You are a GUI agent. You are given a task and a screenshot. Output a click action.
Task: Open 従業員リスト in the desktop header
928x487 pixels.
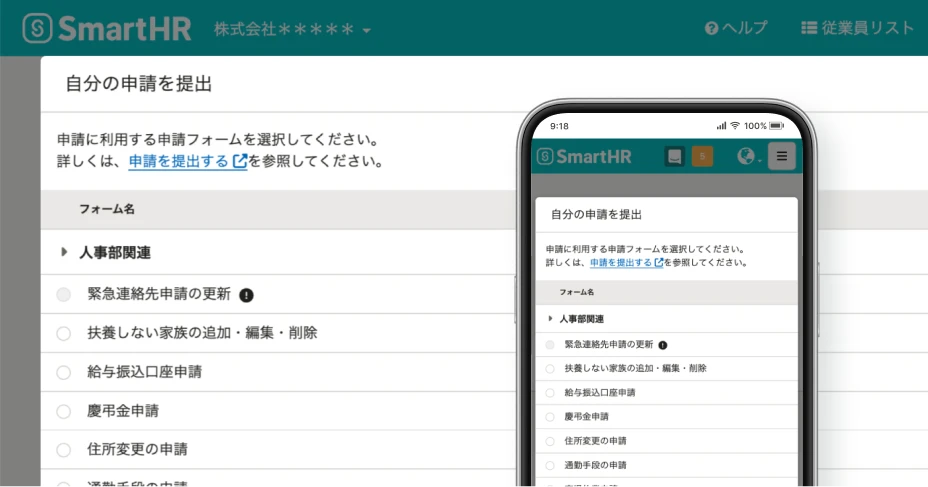858,28
